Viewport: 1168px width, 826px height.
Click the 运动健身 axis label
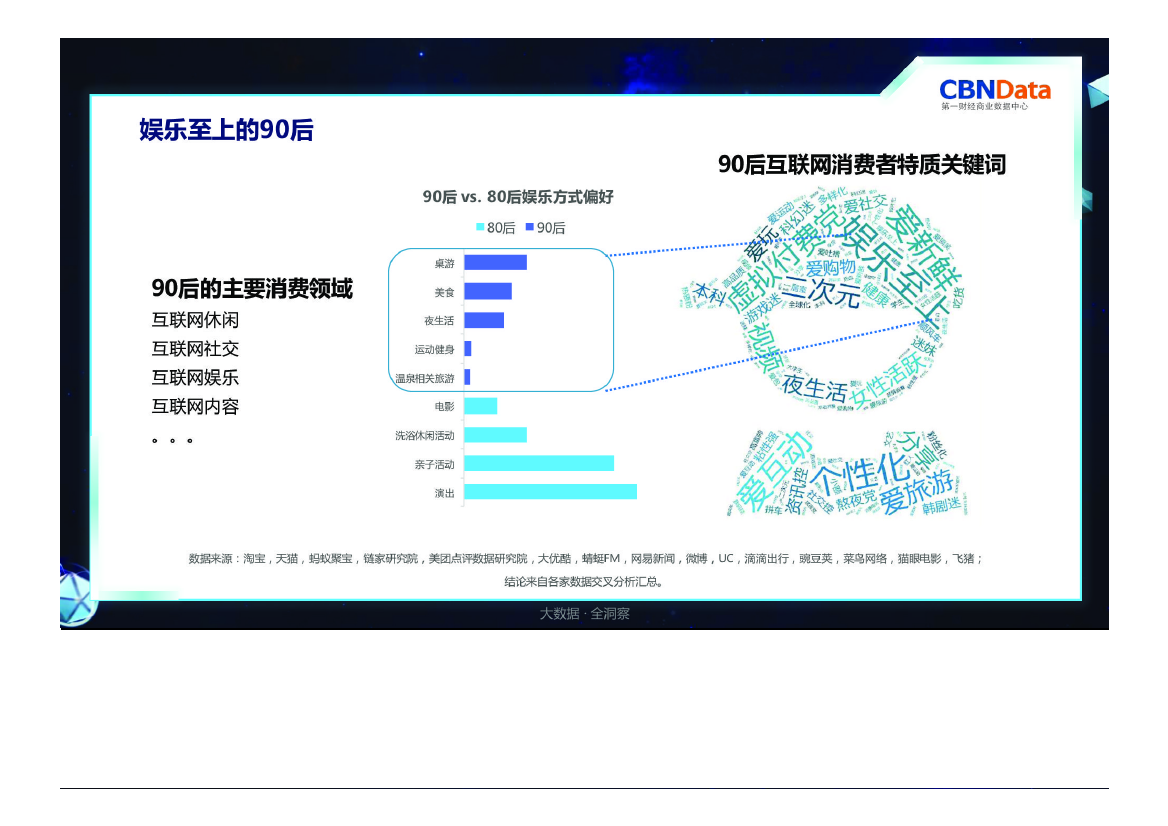pos(434,350)
